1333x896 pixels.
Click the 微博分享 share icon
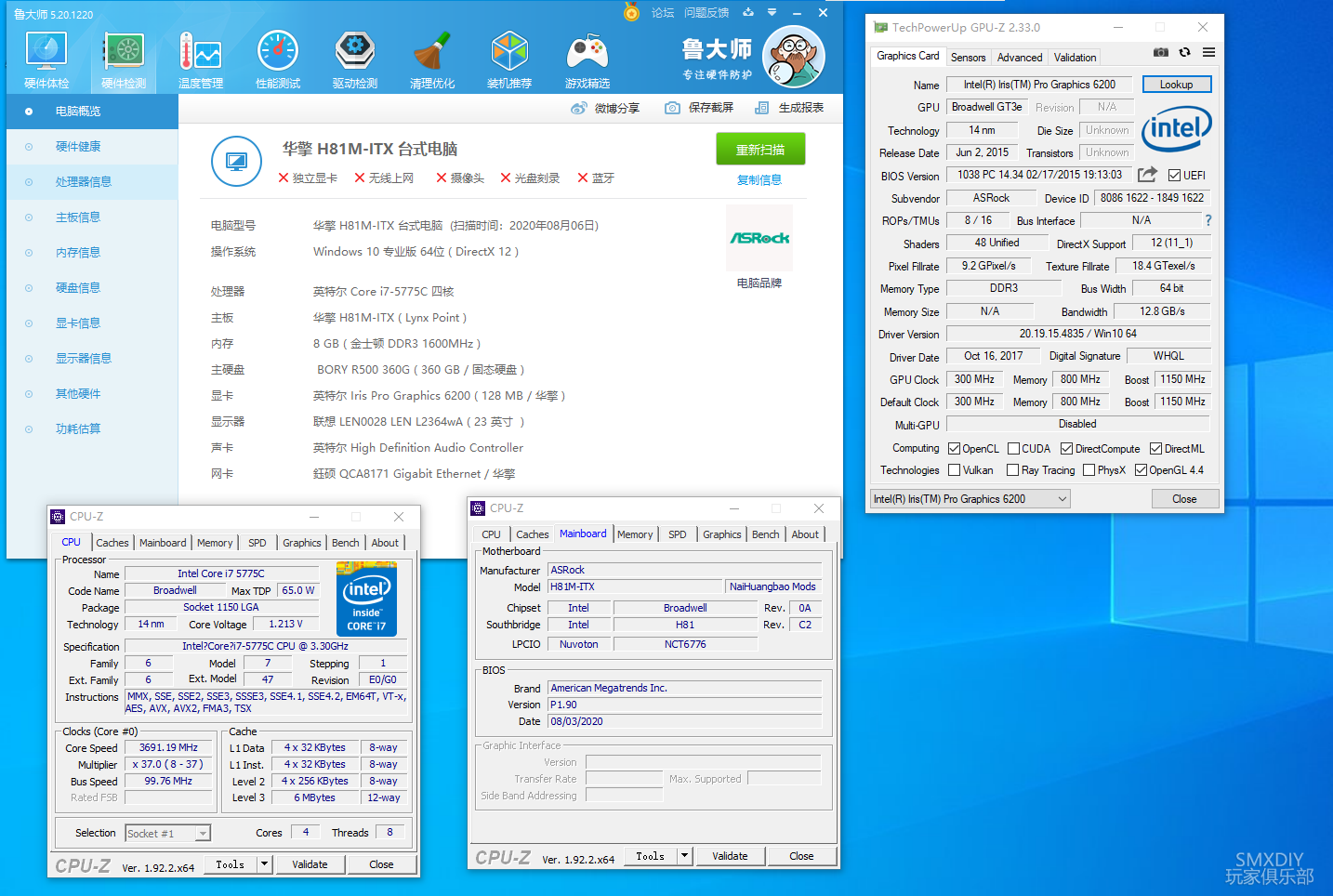[578, 108]
